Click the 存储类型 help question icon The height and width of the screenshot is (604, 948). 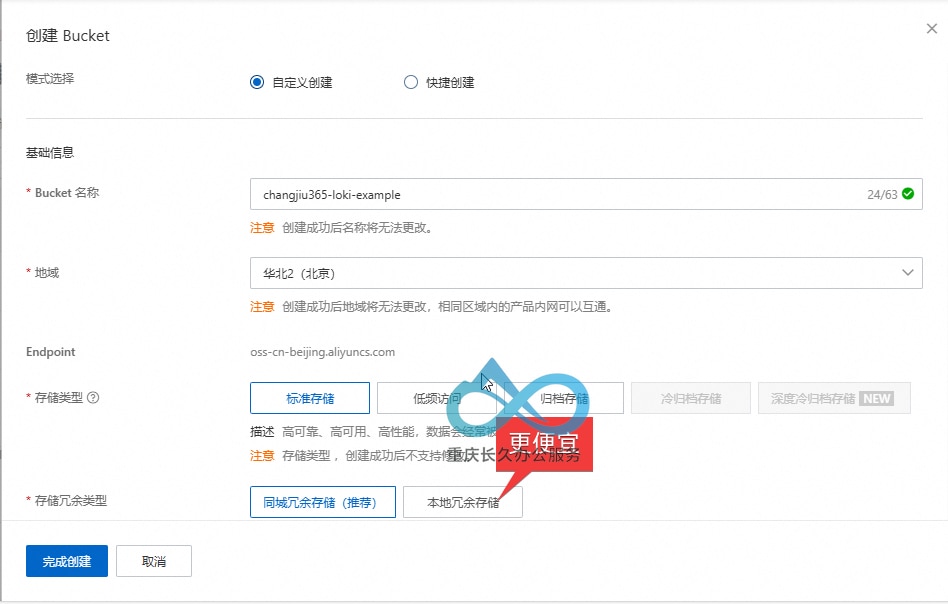[93, 398]
